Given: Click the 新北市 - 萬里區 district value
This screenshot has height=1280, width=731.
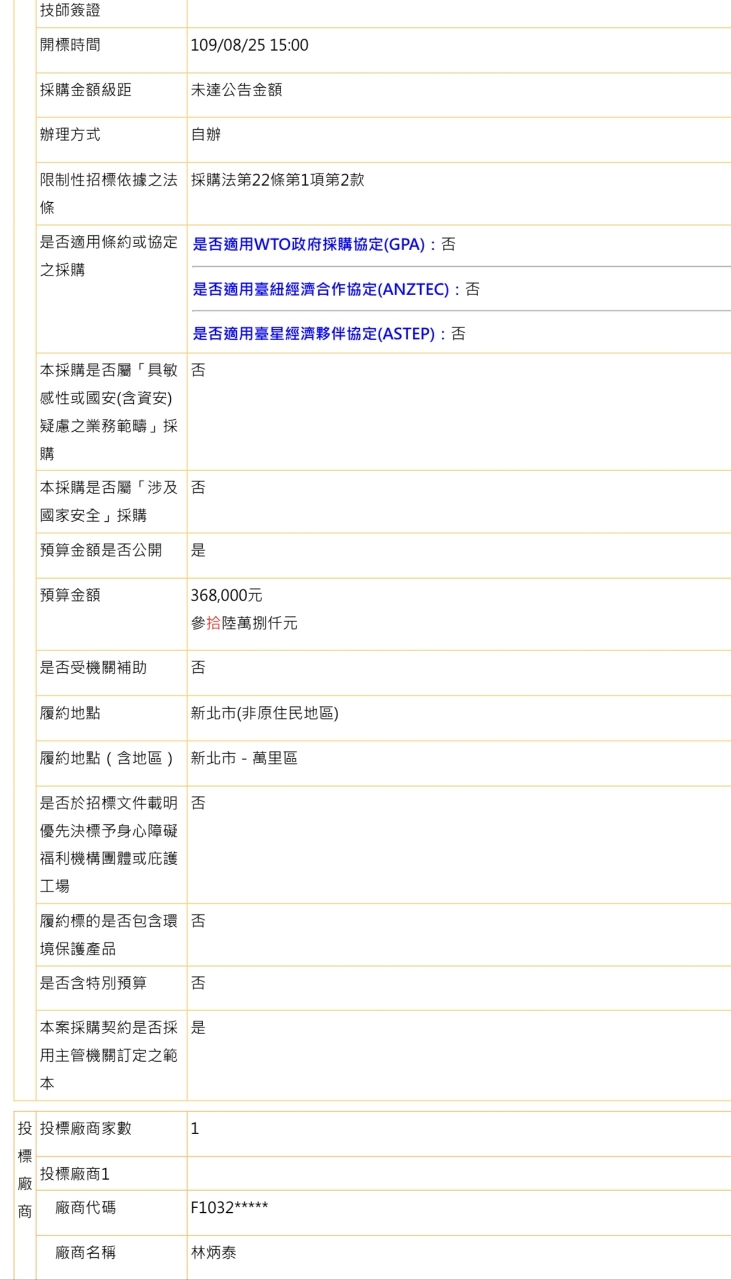Looking at the screenshot, I should click(244, 758).
